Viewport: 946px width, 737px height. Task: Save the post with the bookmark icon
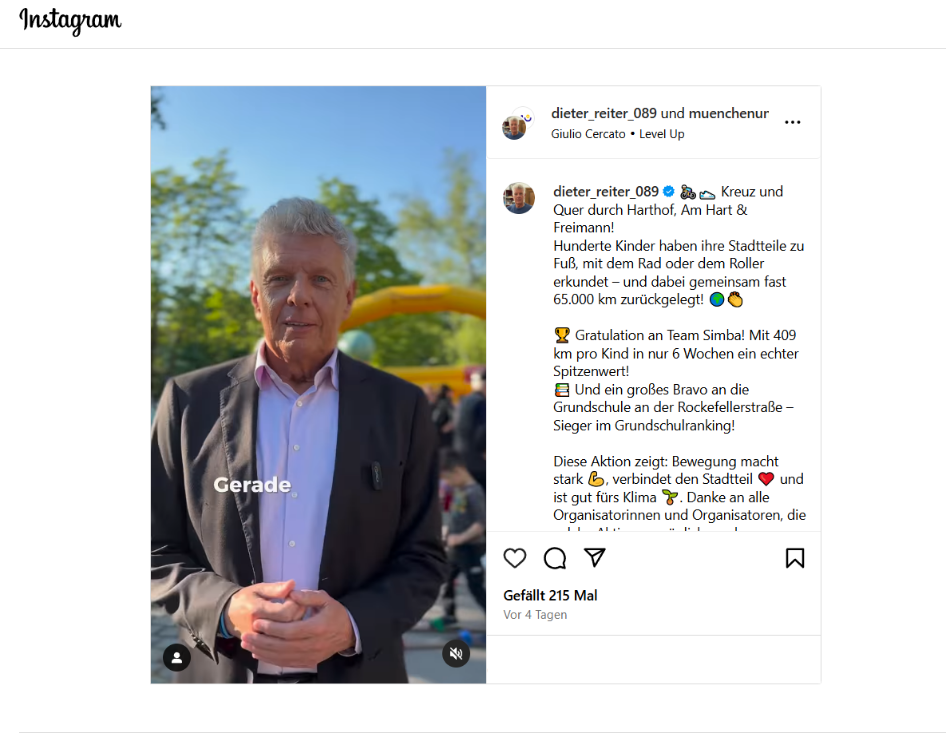(x=795, y=558)
